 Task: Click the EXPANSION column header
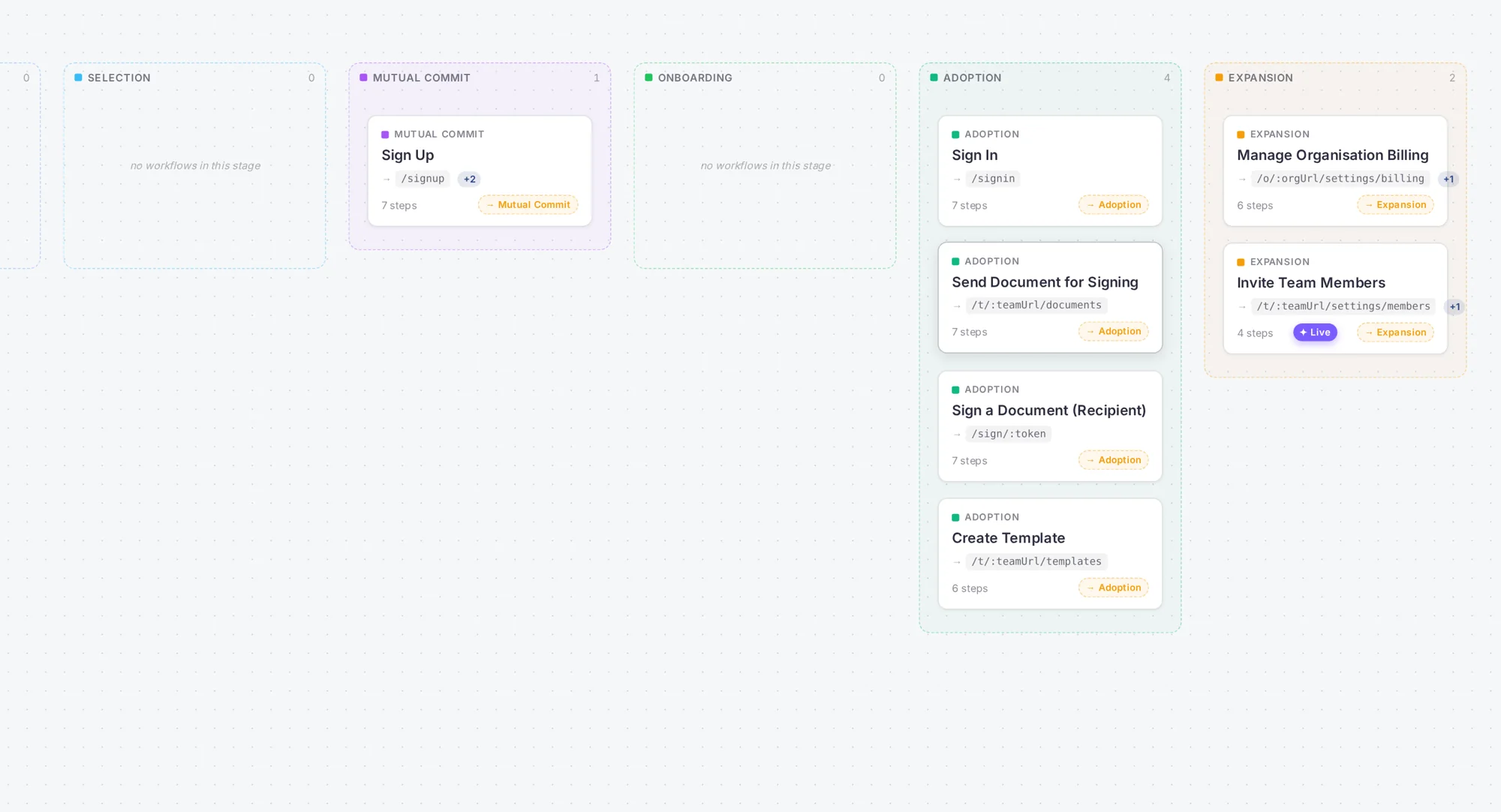coord(1261,78)
